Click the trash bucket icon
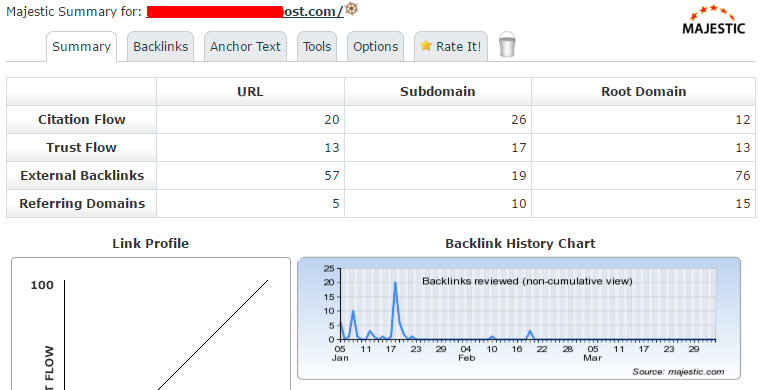The image size is (762, 390). pos(507,45)
